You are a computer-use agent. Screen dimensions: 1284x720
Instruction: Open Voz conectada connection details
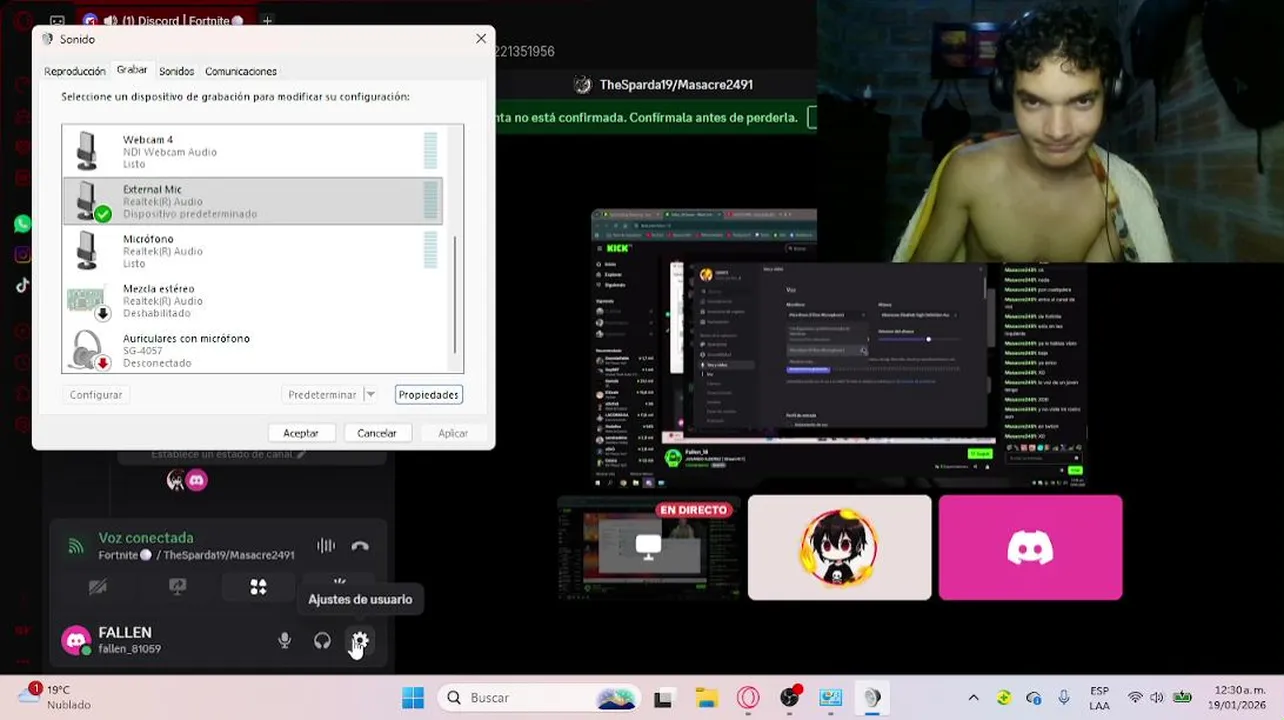point(146,538)
